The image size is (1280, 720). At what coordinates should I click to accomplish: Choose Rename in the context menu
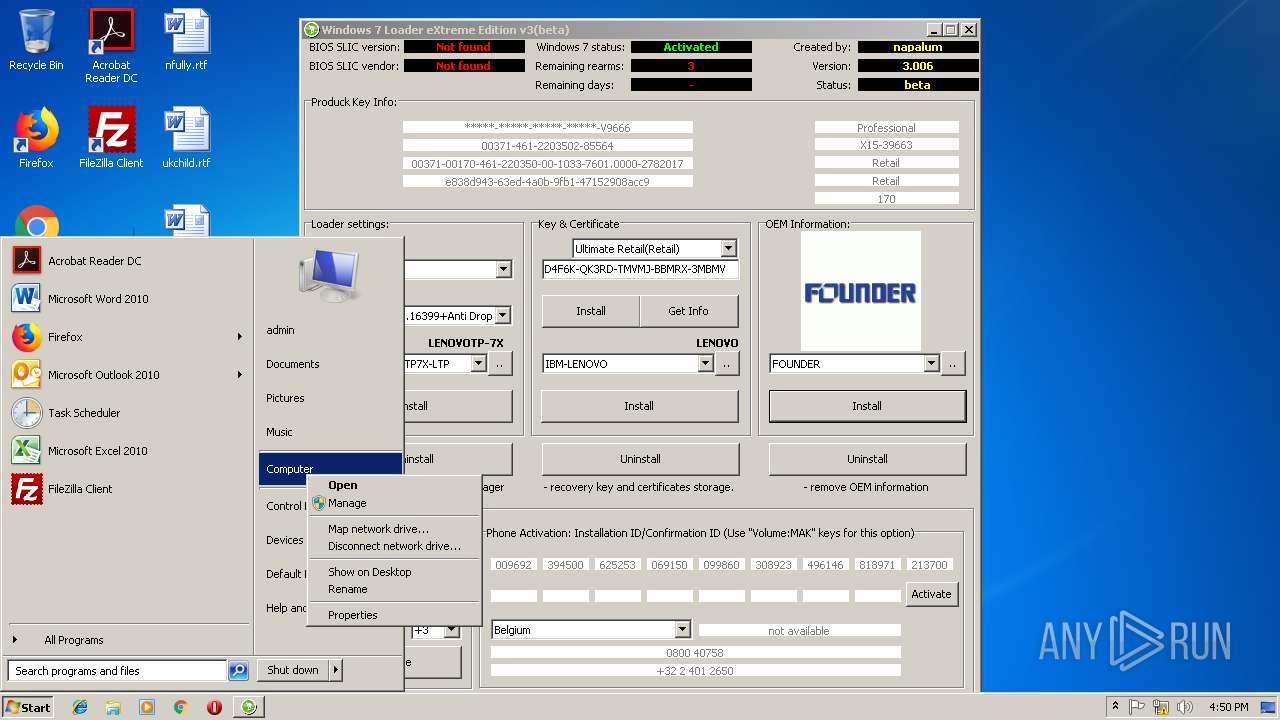(x=394, y=589)
